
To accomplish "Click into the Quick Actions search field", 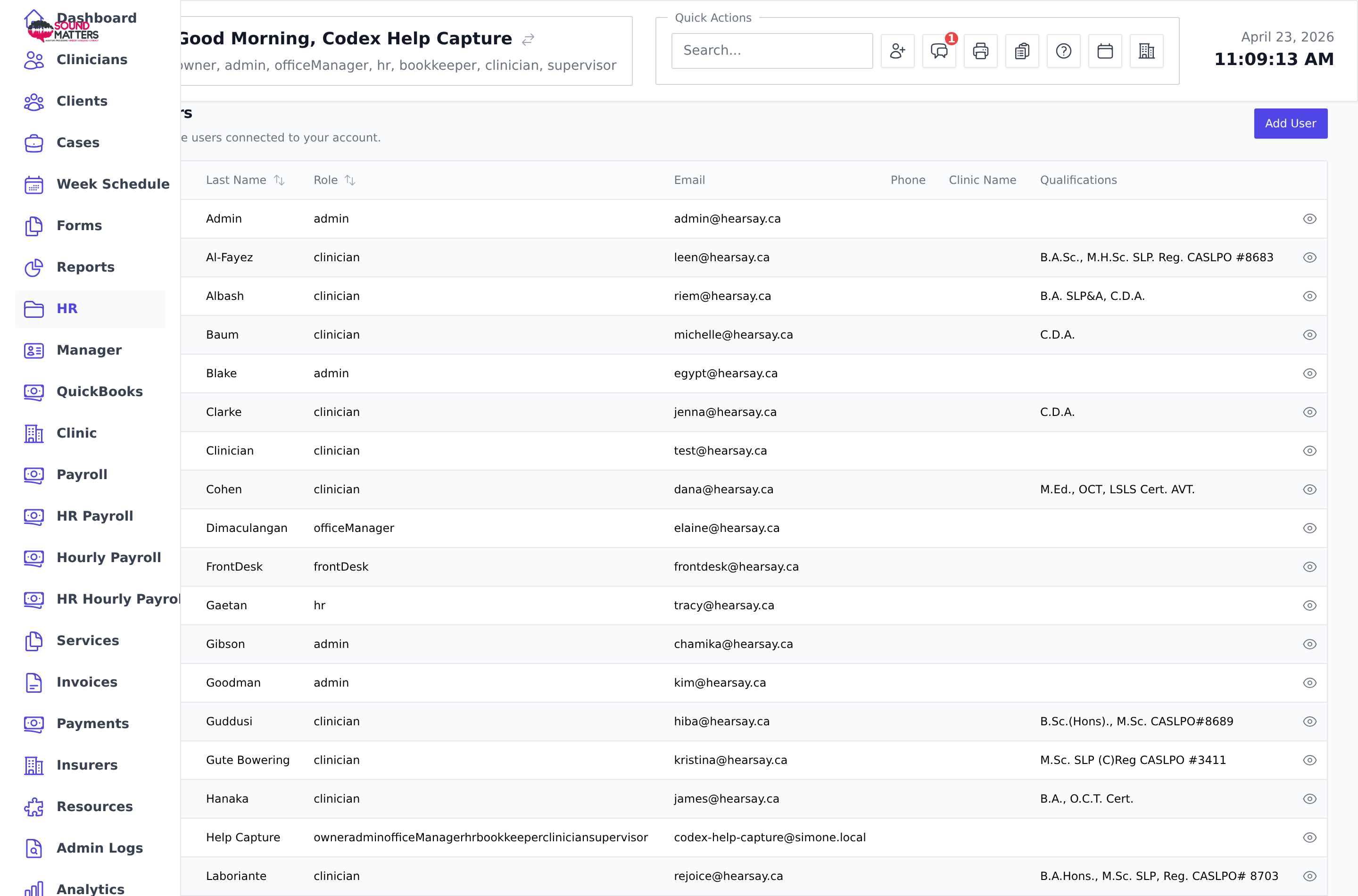I will pyautogui.click(x=772, y=51).
